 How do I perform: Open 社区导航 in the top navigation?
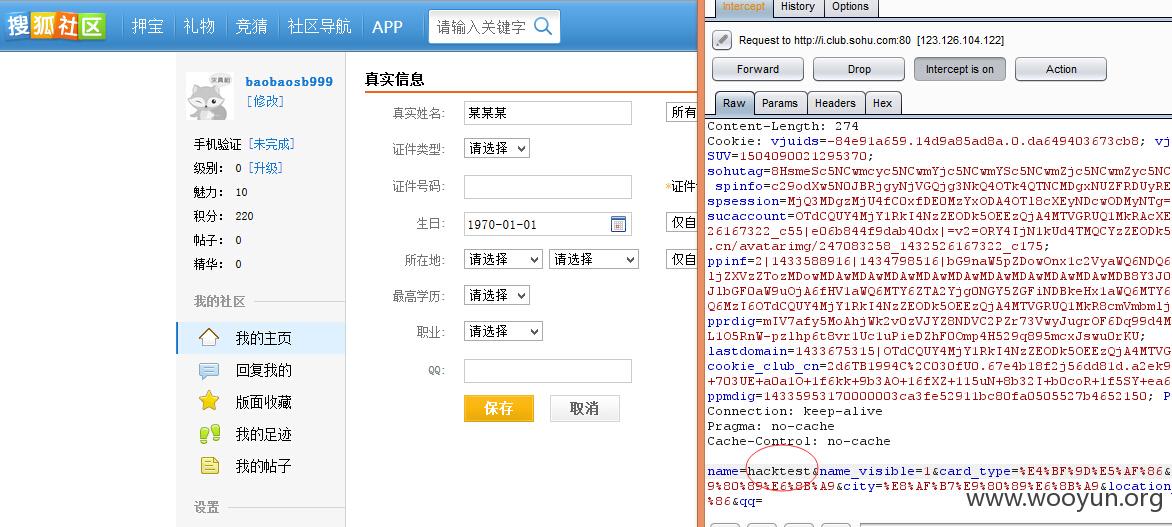click(319, 26)
